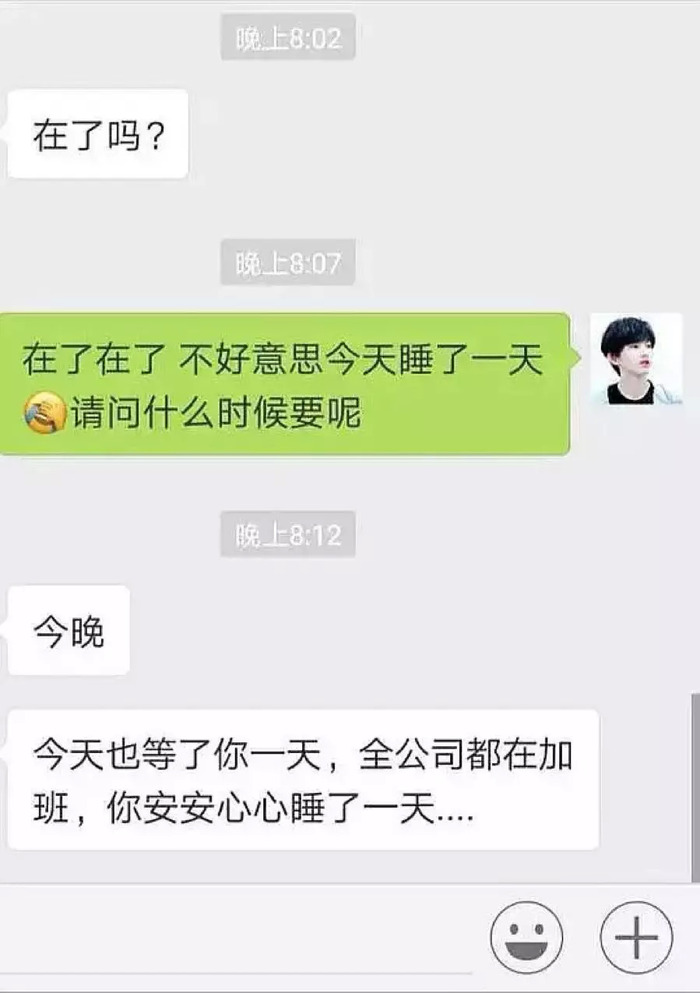Viewport: 700px width, 993px height.
Task: Click the 晚上8:07 timestamp label
Action: coord(288,263)
